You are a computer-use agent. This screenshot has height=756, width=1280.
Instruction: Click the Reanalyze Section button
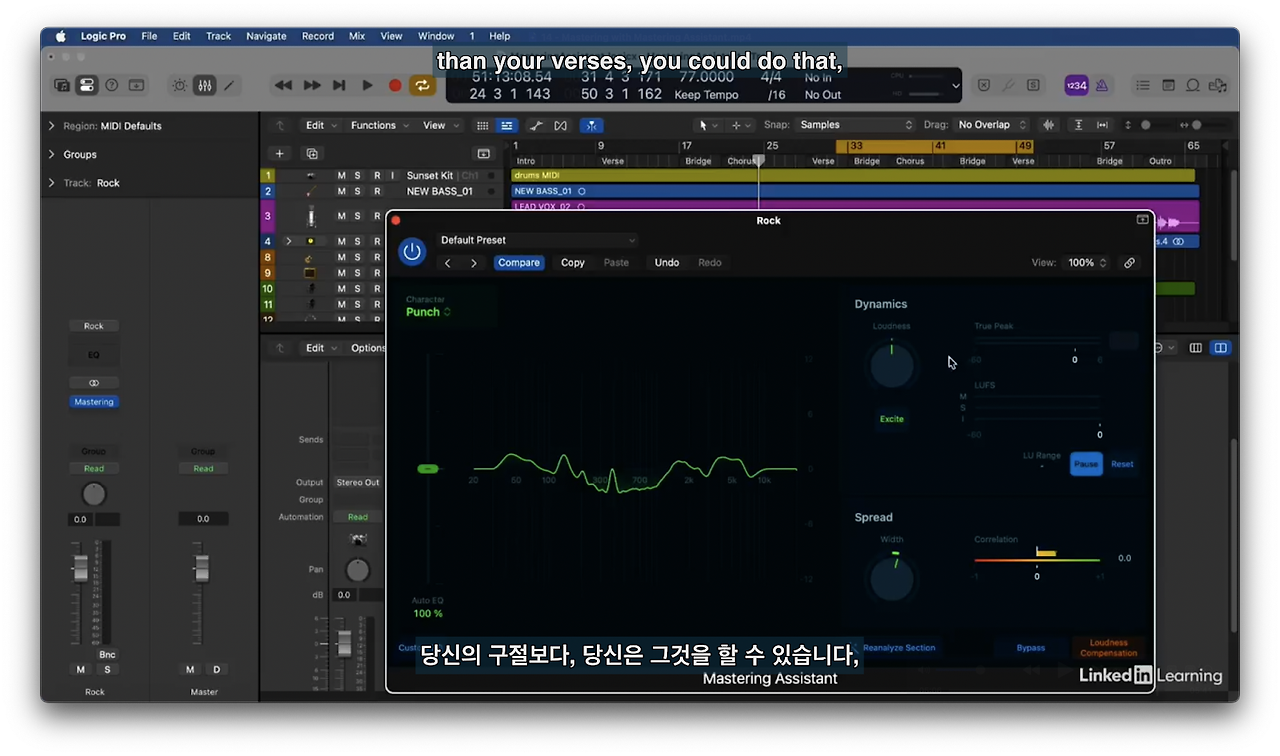point(899,648)
